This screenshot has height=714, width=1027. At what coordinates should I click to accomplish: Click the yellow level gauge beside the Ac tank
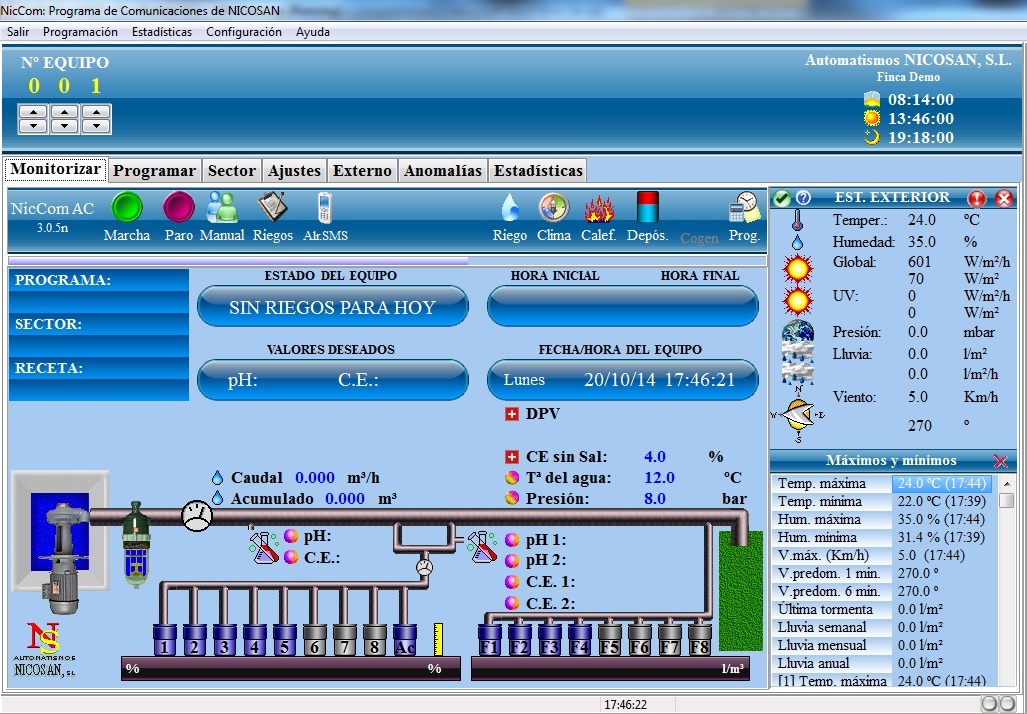[438, 640]
